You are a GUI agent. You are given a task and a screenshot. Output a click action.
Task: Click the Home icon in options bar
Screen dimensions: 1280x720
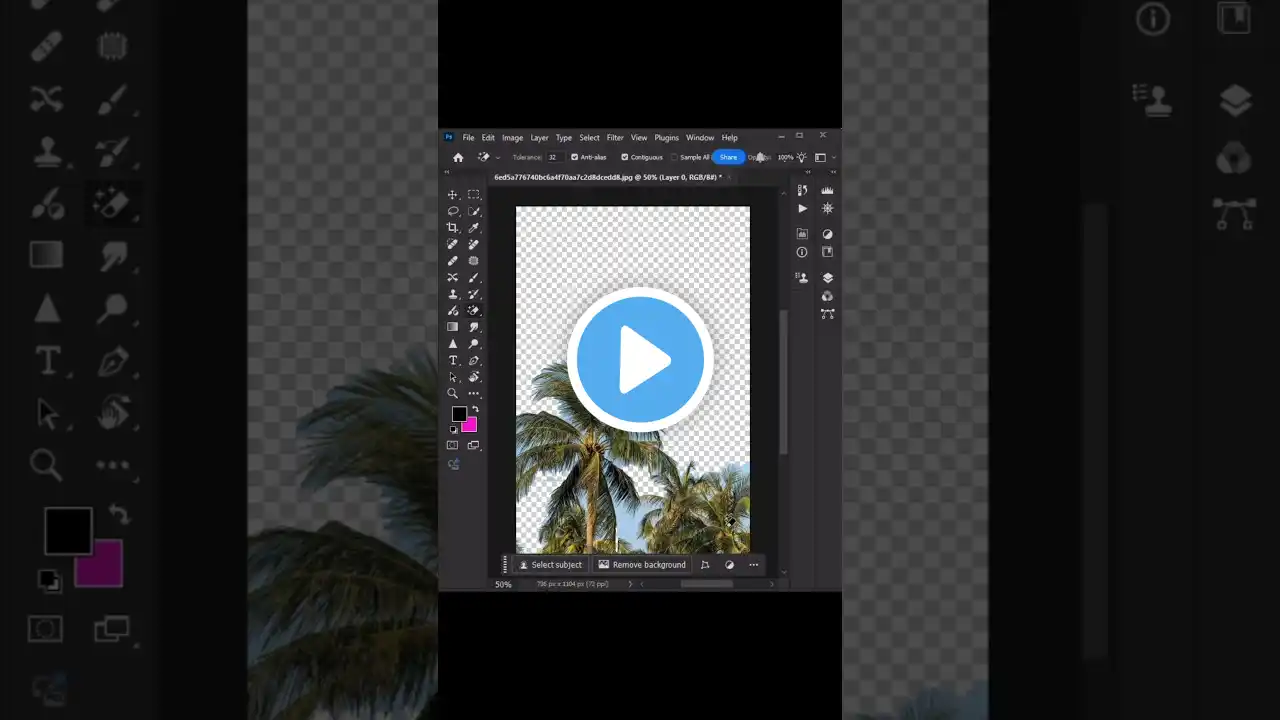458,157
